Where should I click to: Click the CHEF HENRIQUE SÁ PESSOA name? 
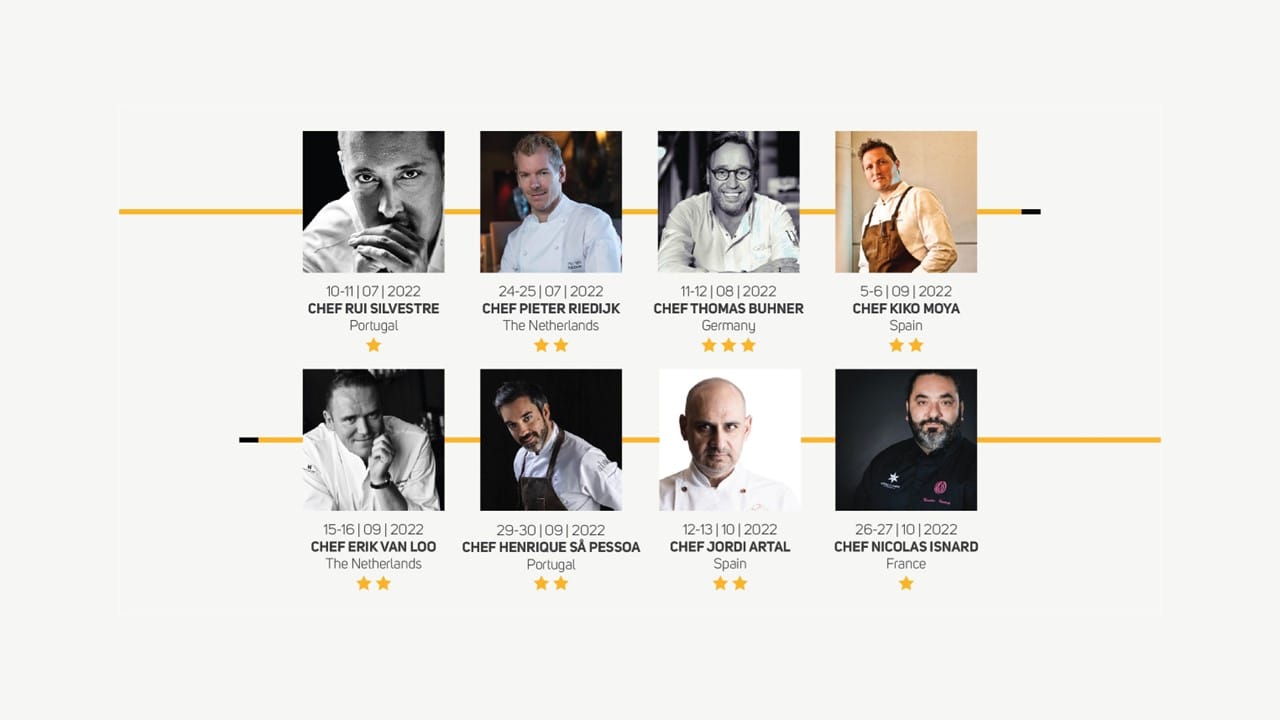pos(551,547)
